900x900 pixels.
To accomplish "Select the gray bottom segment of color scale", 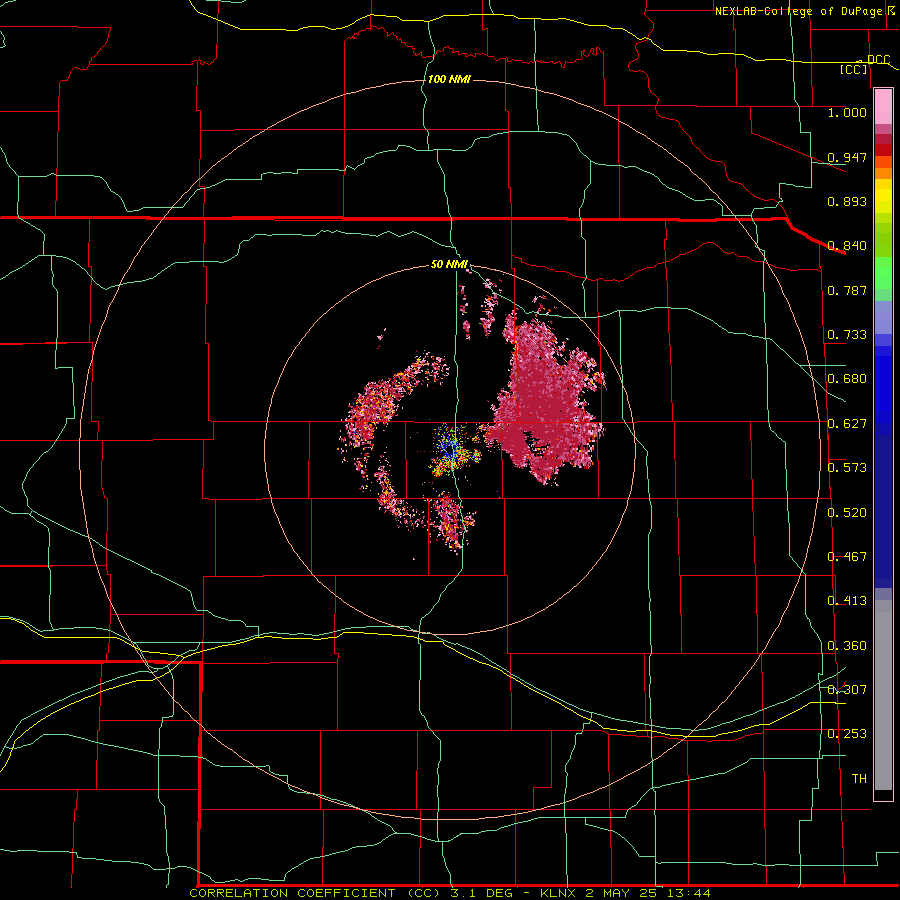I will click(x=883, y=695).
